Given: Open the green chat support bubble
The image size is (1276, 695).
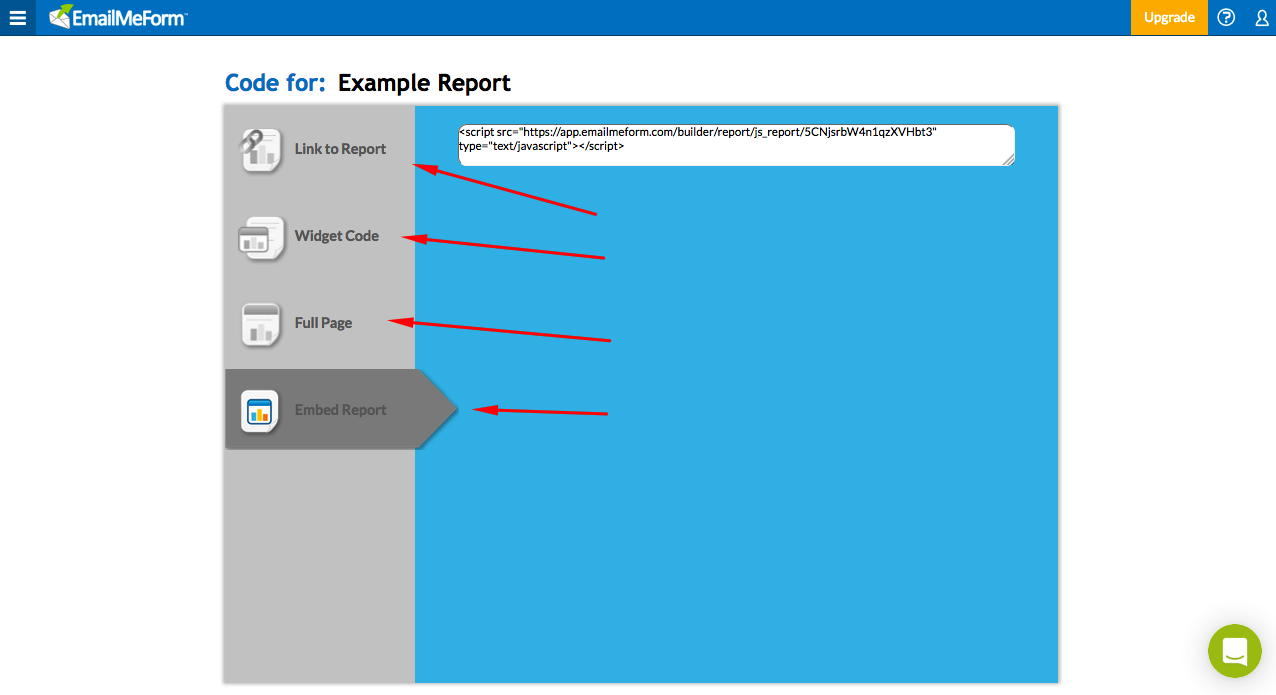Looking at the screenshot, I should 1235,651.
